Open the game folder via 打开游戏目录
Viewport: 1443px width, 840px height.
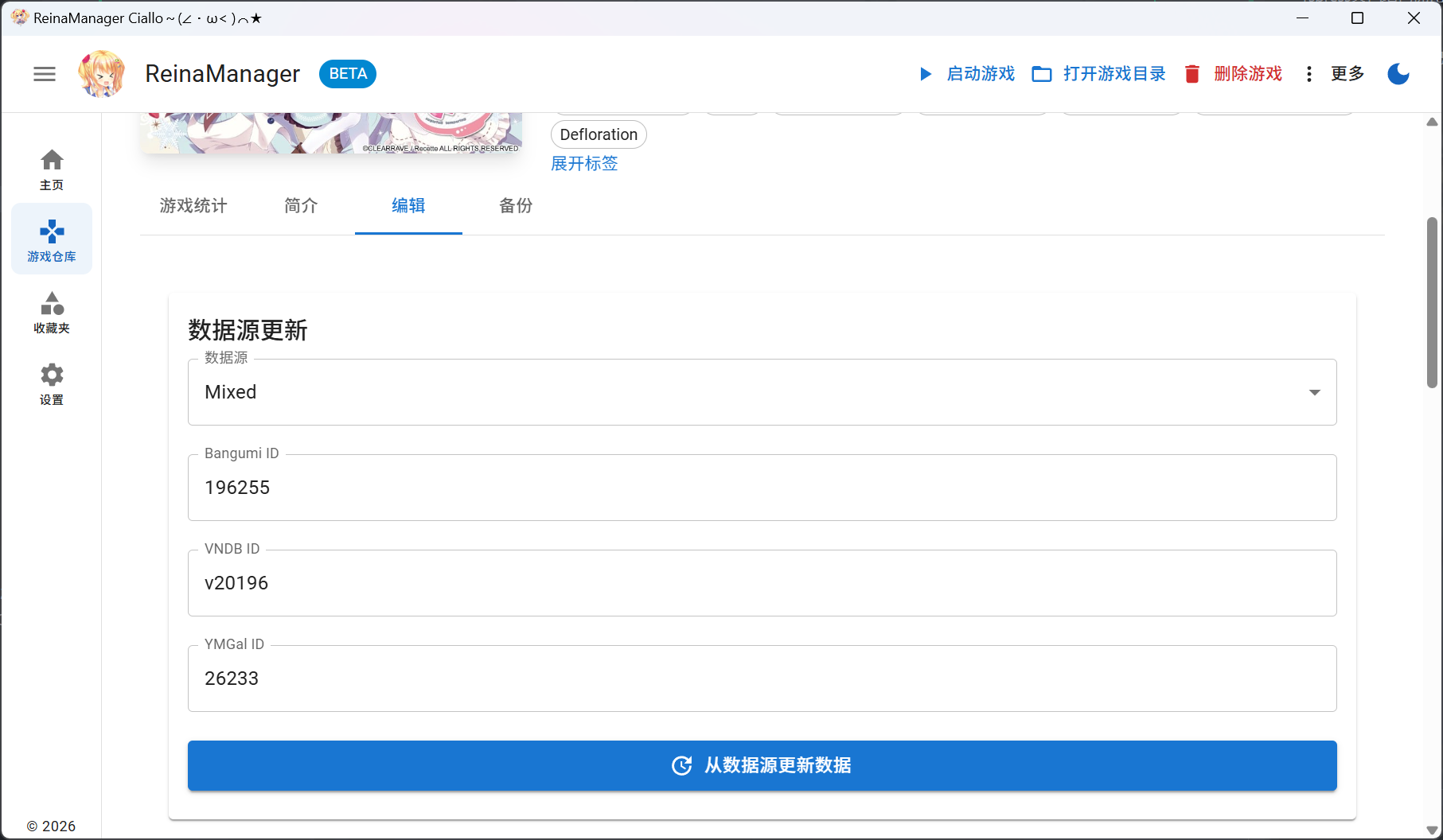[1098, 74]
